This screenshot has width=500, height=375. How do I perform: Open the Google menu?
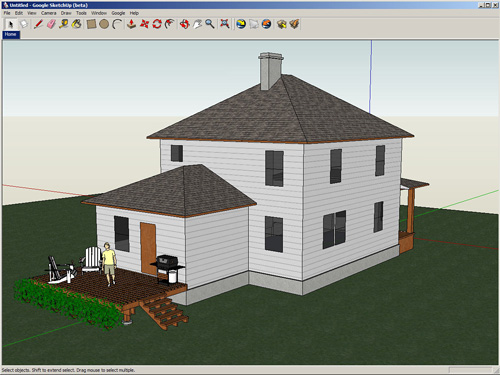coord(118,13)
